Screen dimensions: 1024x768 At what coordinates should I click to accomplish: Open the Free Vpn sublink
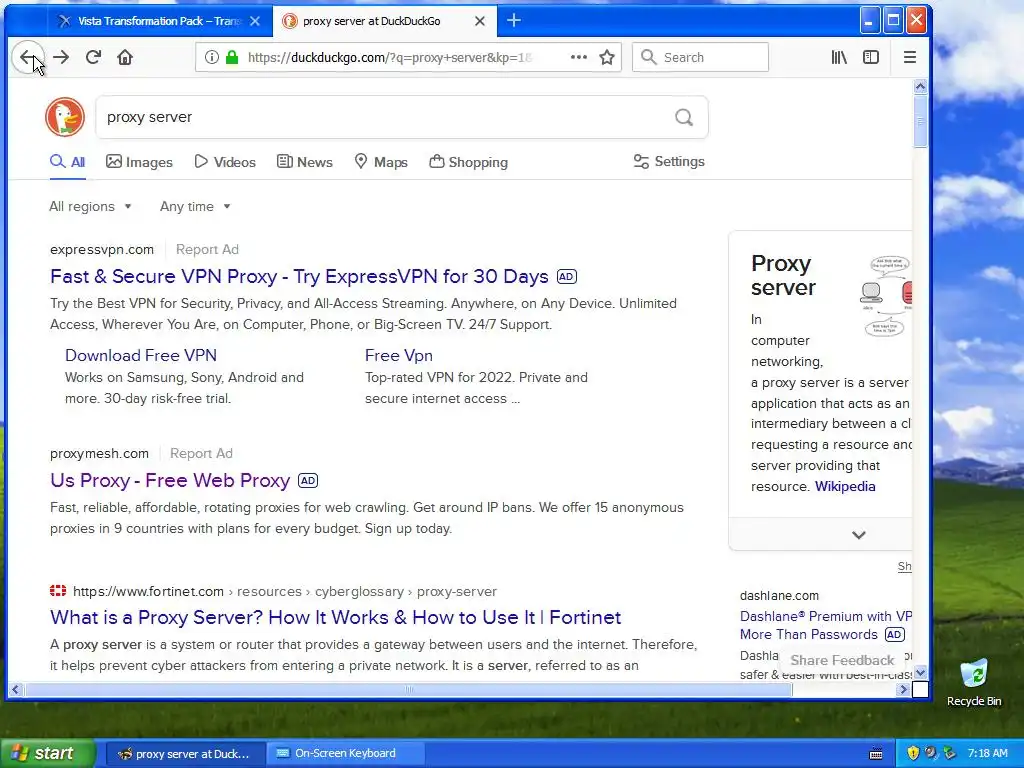pos(399,355)
